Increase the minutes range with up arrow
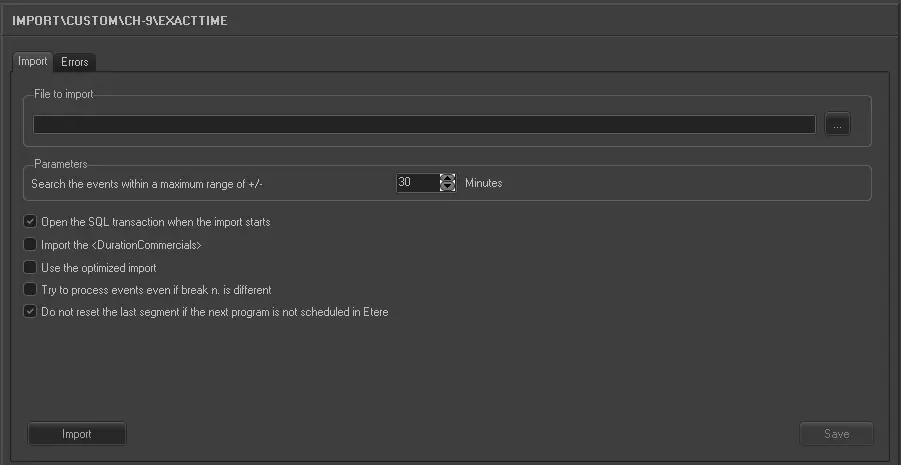Screen dimensions: 901x465 click(x=447, y=178)
